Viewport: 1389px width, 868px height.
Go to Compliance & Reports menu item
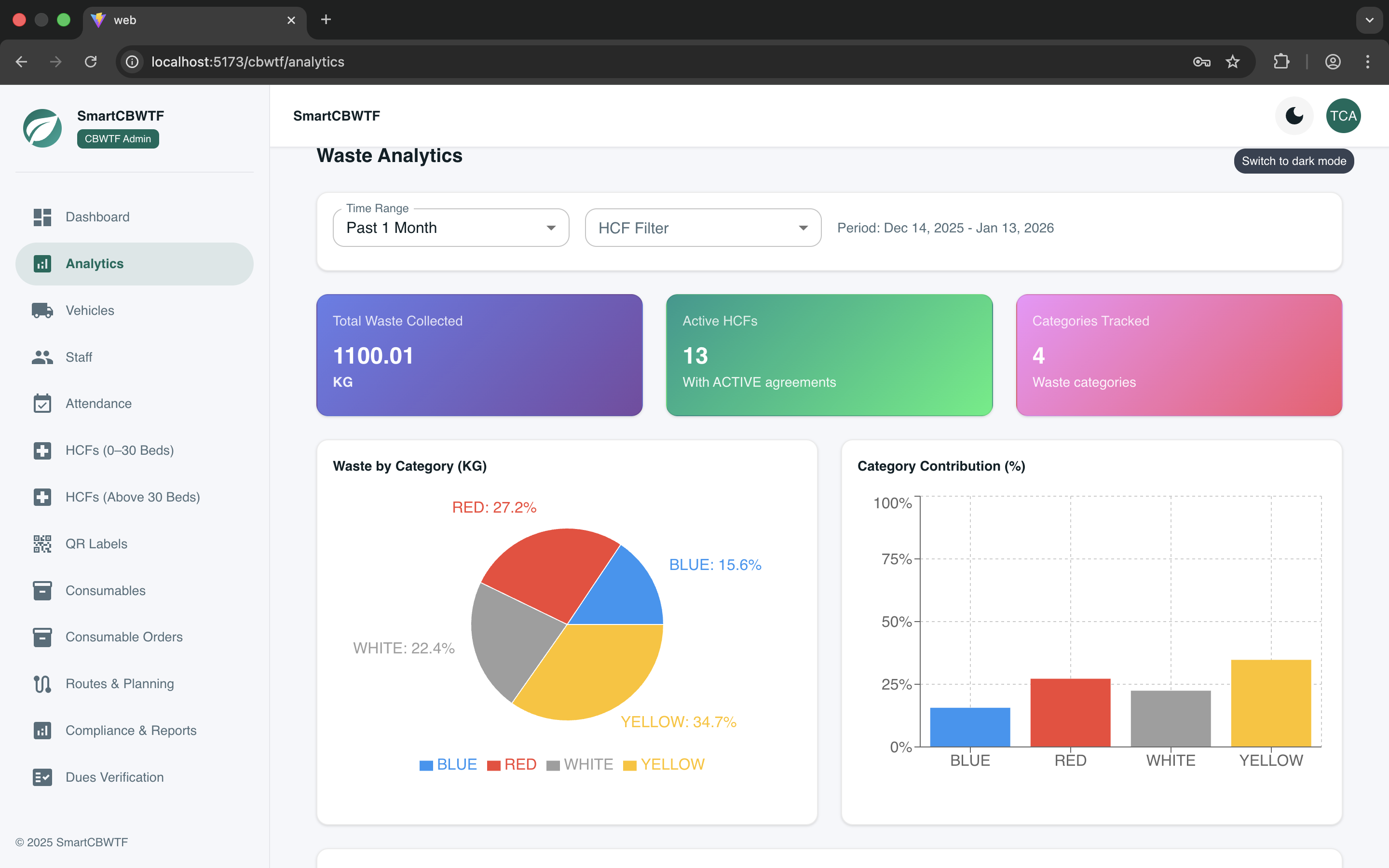point(131,730)
